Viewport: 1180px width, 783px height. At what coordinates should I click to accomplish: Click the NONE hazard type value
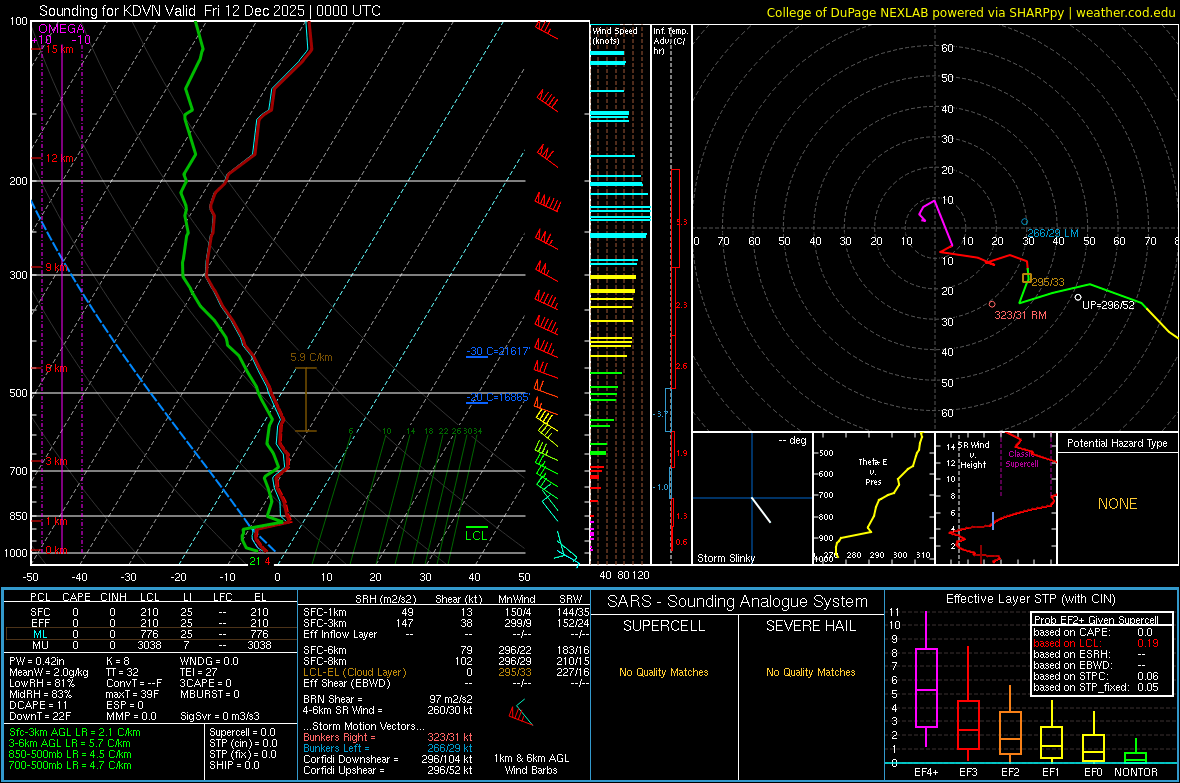pos(1117,504)
